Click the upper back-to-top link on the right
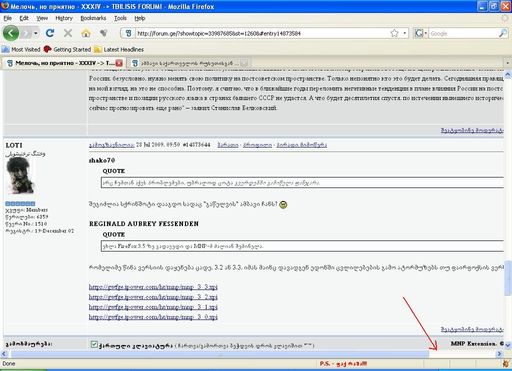Screen dimensions: 512x371 472,130
